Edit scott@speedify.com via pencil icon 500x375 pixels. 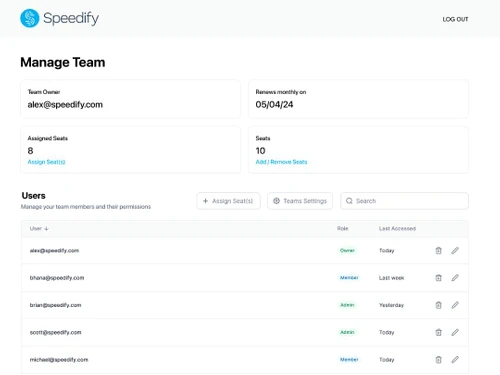coord(455,332)
